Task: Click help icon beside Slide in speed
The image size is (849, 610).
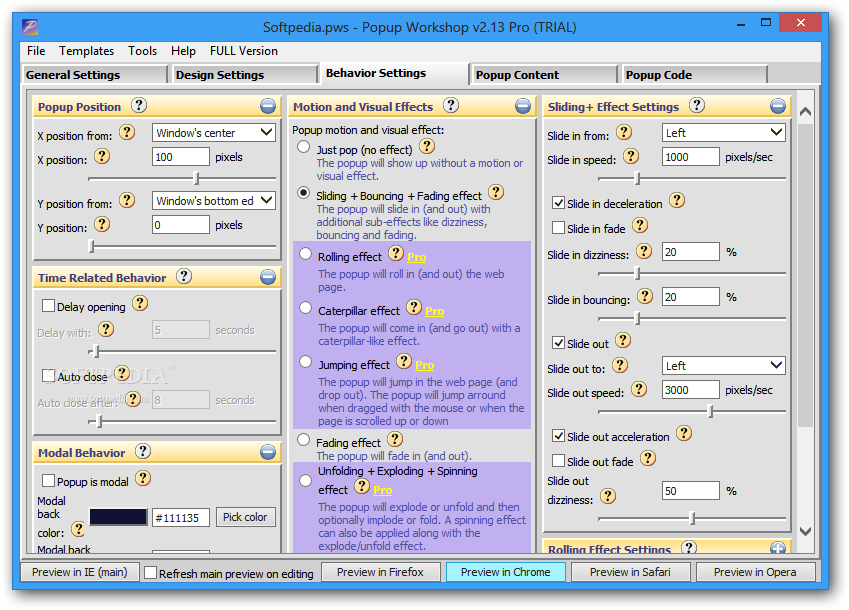Action: [x=631, y=156]
